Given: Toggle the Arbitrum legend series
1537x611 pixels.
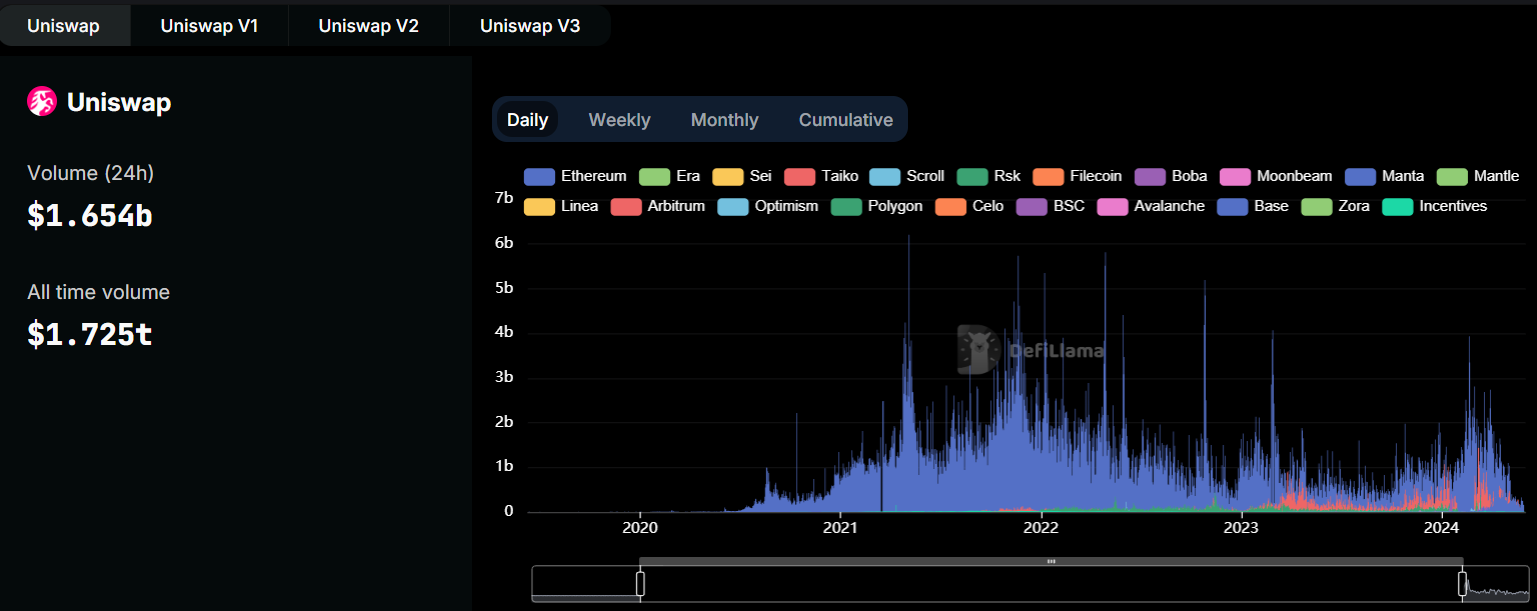Looking at the screenshot, I should click(x=657, y=206).
